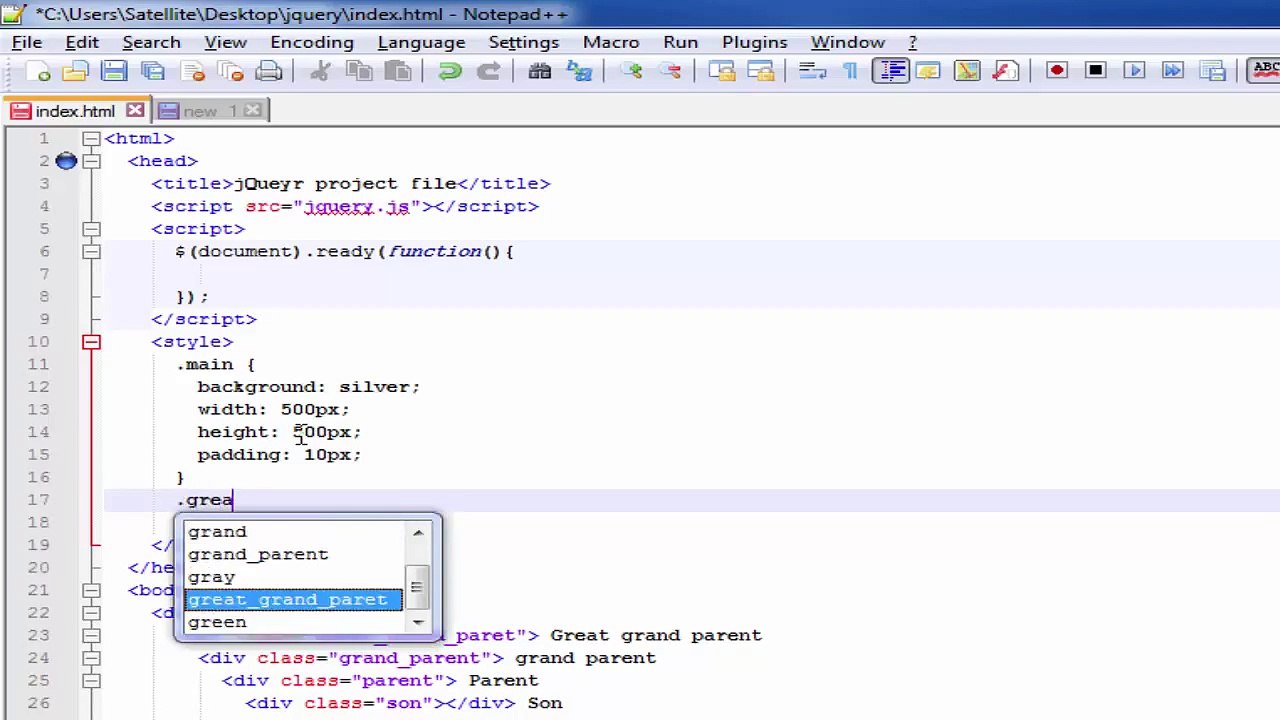Click the Replace toolbar icon
This screenshot has height=720, width=1280.
pos(579,71)
